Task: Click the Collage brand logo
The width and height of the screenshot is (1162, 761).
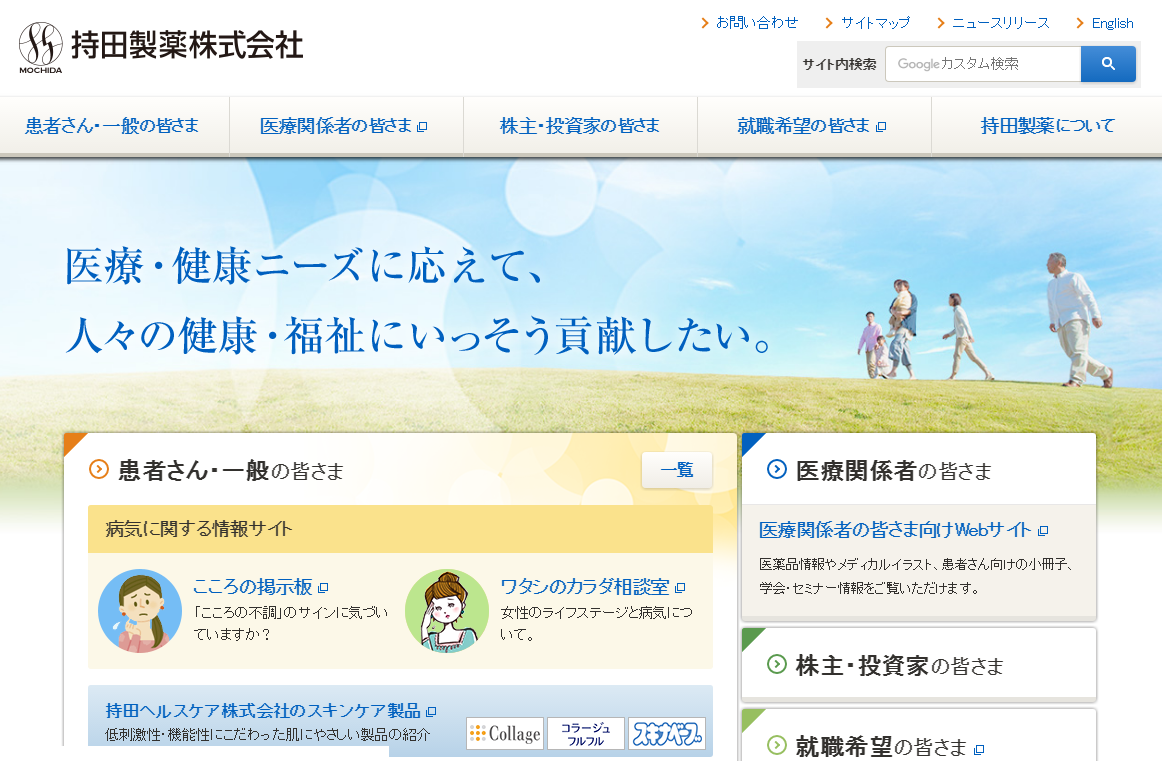Action: (x=505, y=734)
